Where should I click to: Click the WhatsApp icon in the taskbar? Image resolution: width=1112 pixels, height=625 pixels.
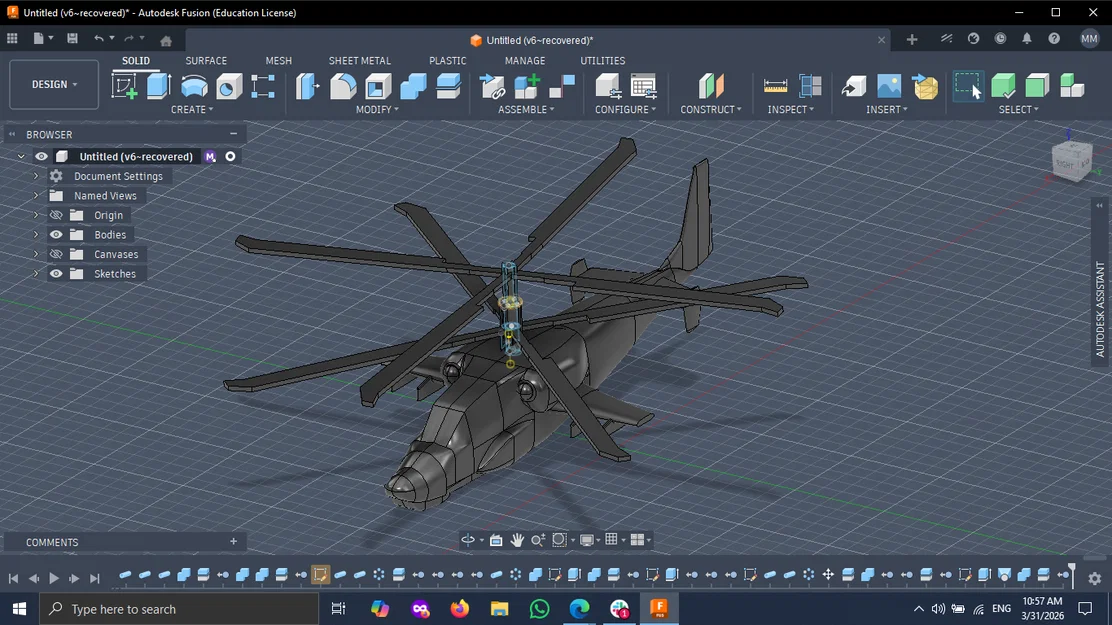point(539,608)
